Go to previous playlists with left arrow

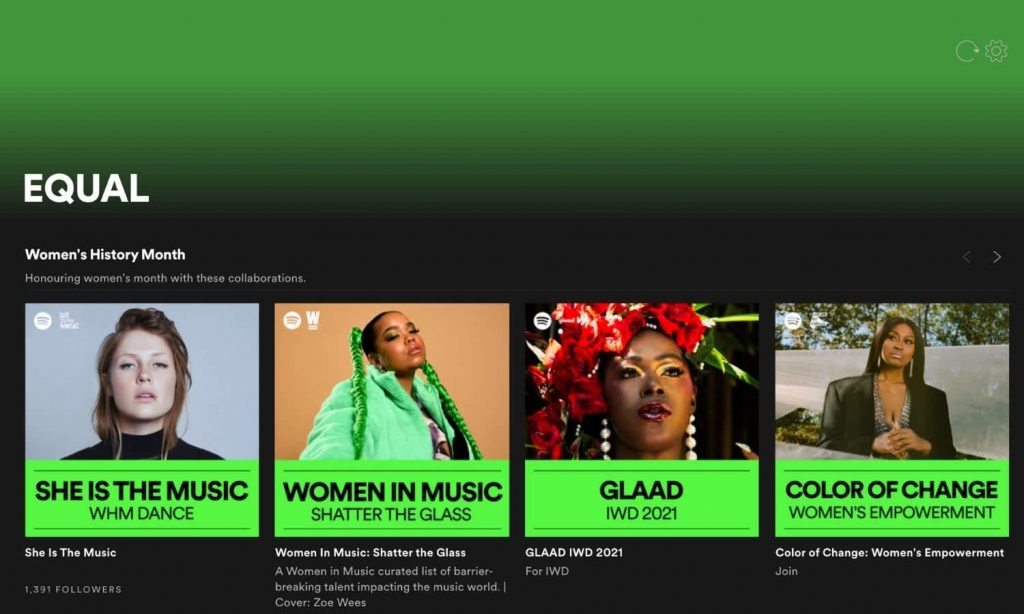point(966,257)
